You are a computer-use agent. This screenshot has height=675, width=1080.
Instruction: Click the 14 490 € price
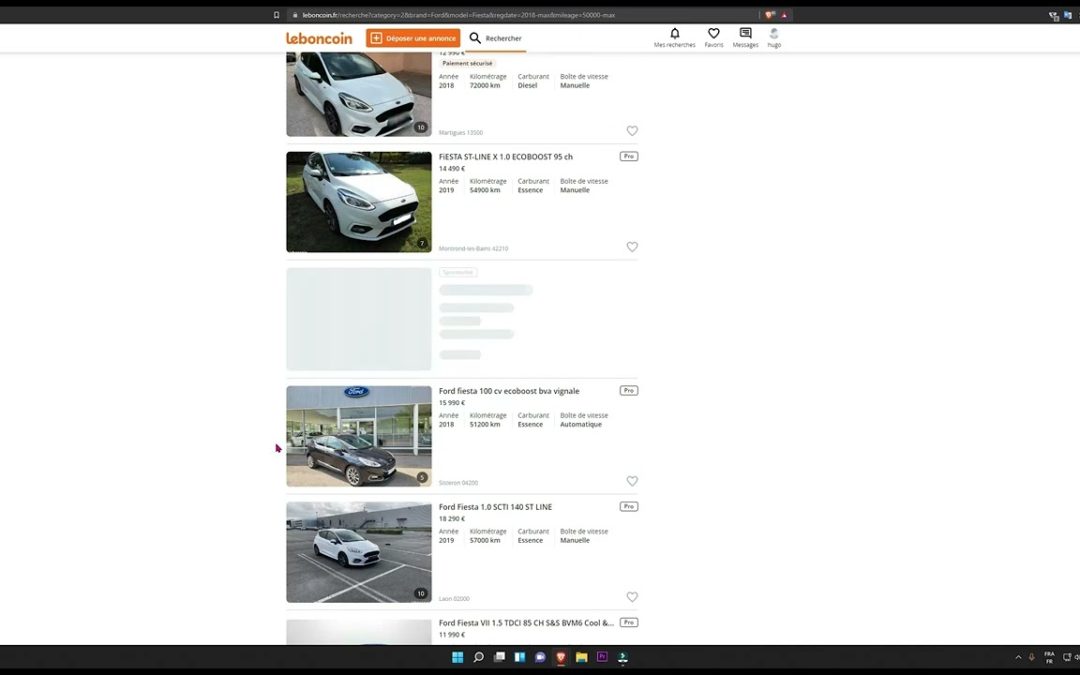452,169
